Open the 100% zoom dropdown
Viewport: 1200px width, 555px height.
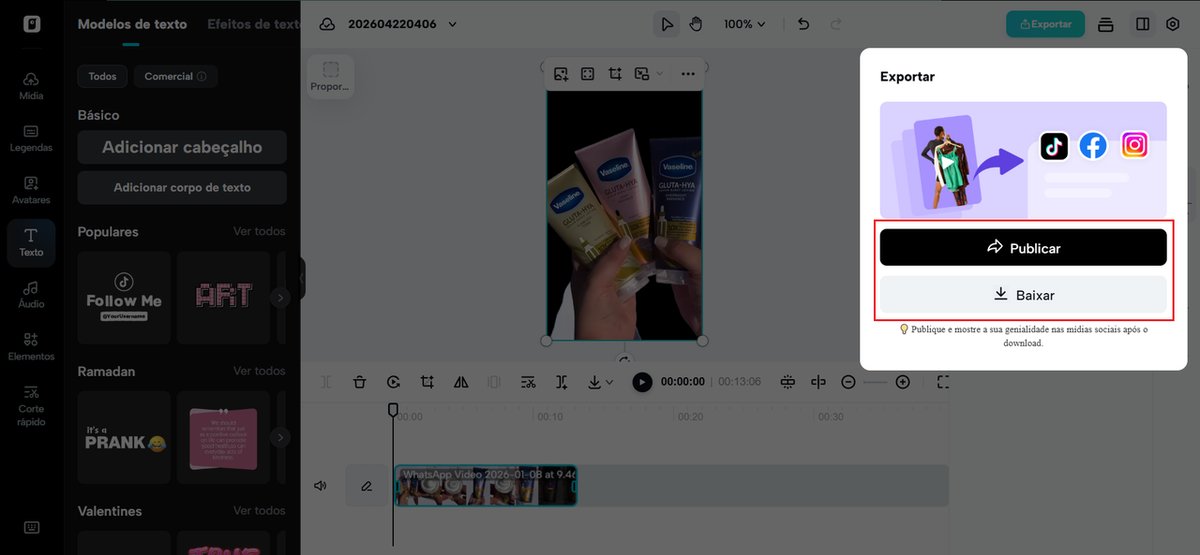click(x=745, y=24)
